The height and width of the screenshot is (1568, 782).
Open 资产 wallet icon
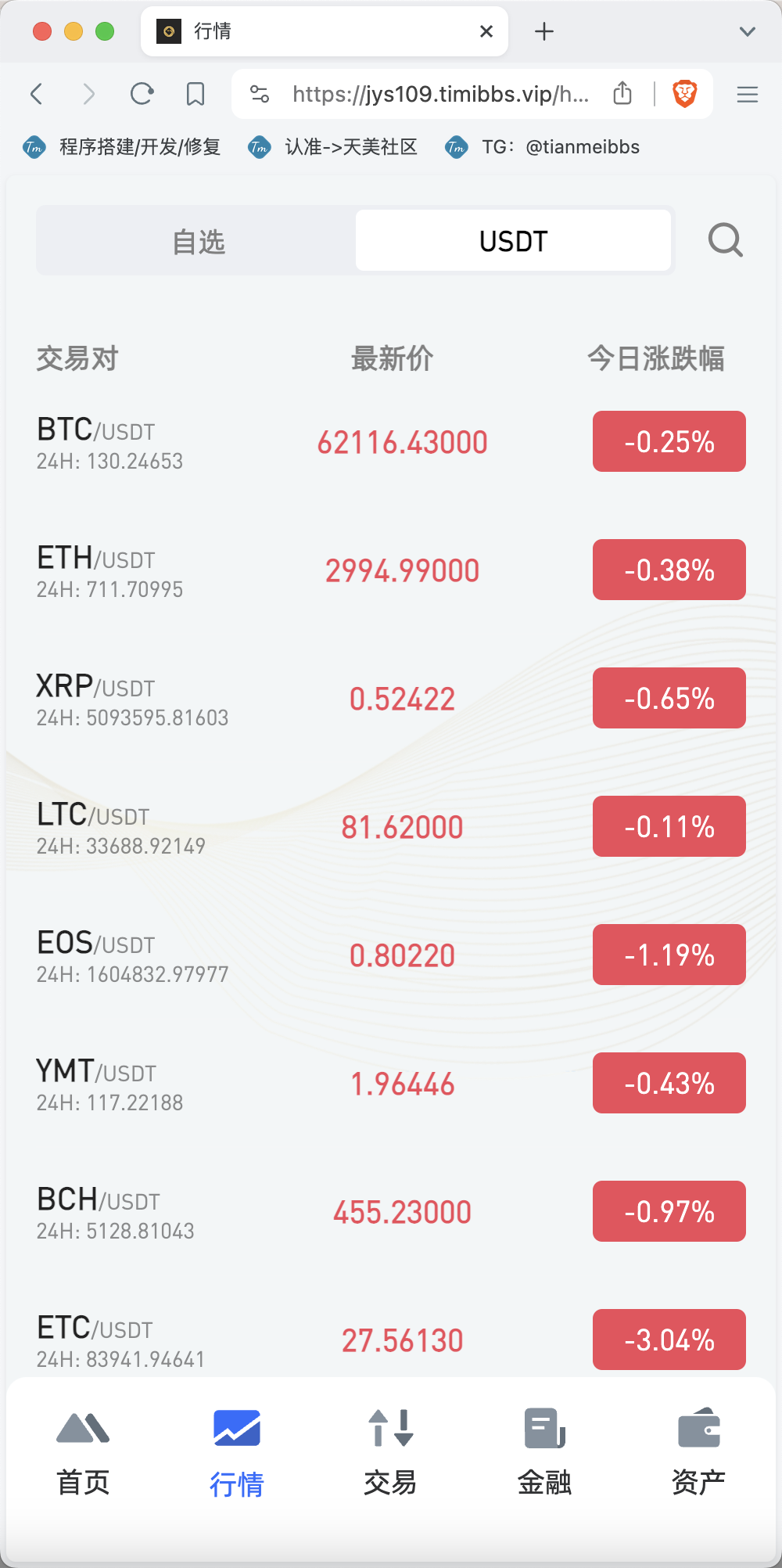(698, 1428)
